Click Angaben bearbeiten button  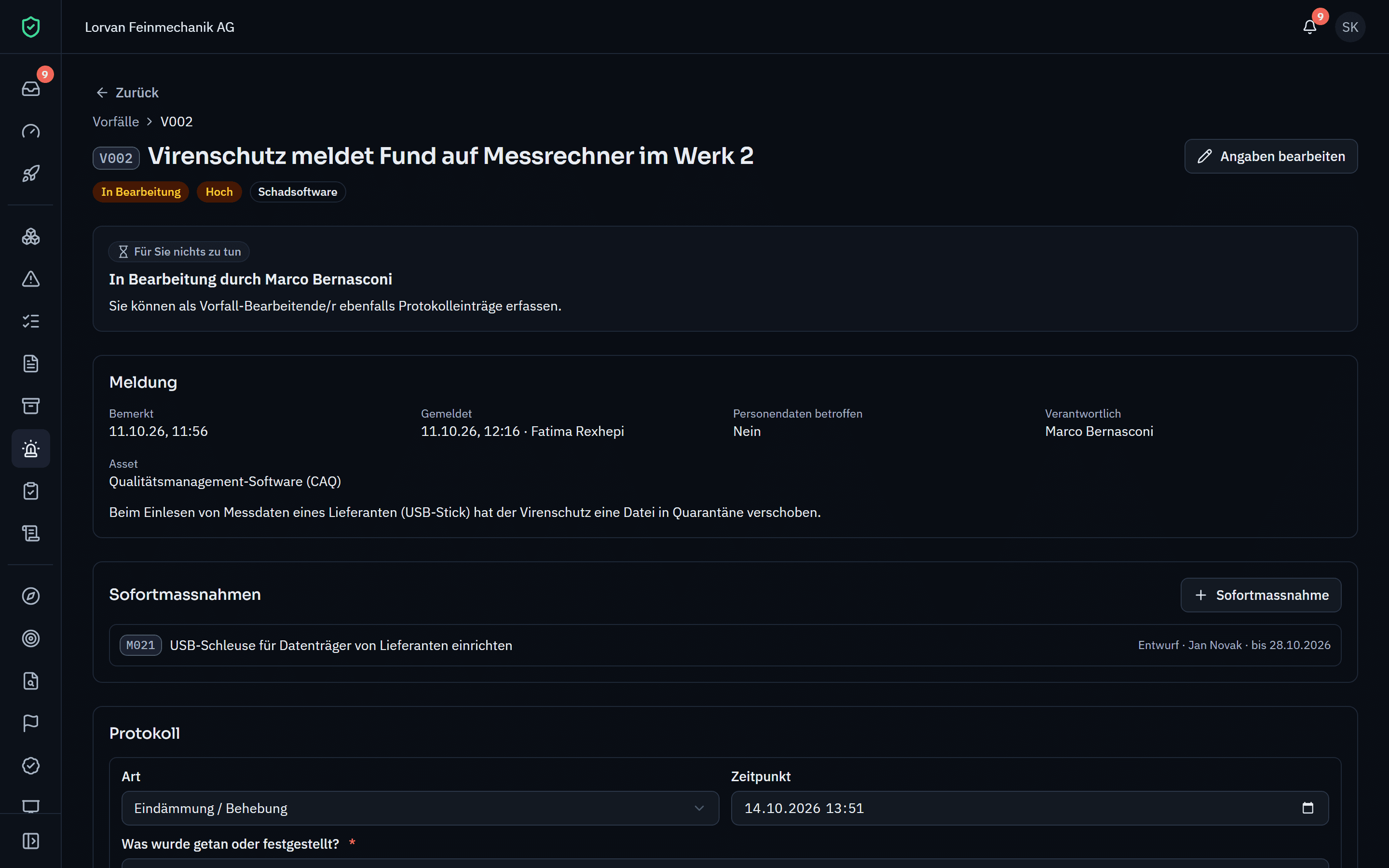pos(1271,156)
